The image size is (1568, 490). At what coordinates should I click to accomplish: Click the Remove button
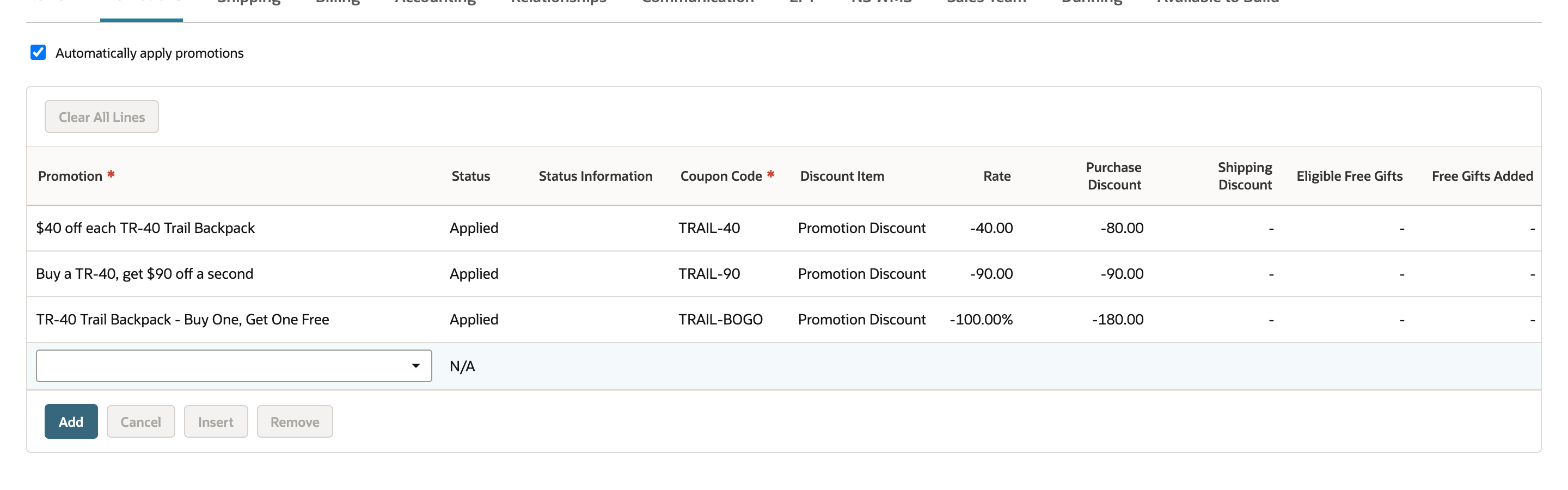pos(295,422)
